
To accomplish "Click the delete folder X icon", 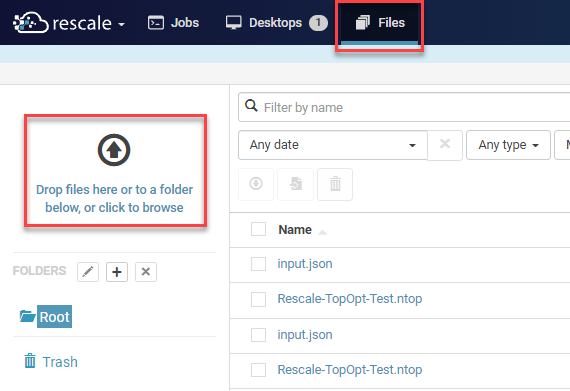I will pyautogui.click(x=146, y=272).
